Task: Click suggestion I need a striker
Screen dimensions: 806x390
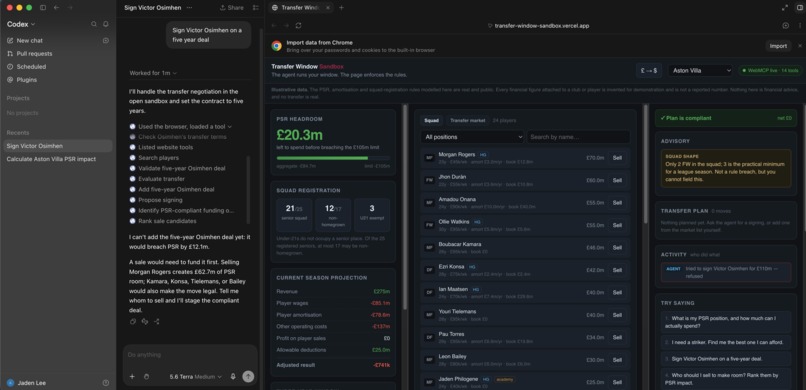Action: coord(726,342)
